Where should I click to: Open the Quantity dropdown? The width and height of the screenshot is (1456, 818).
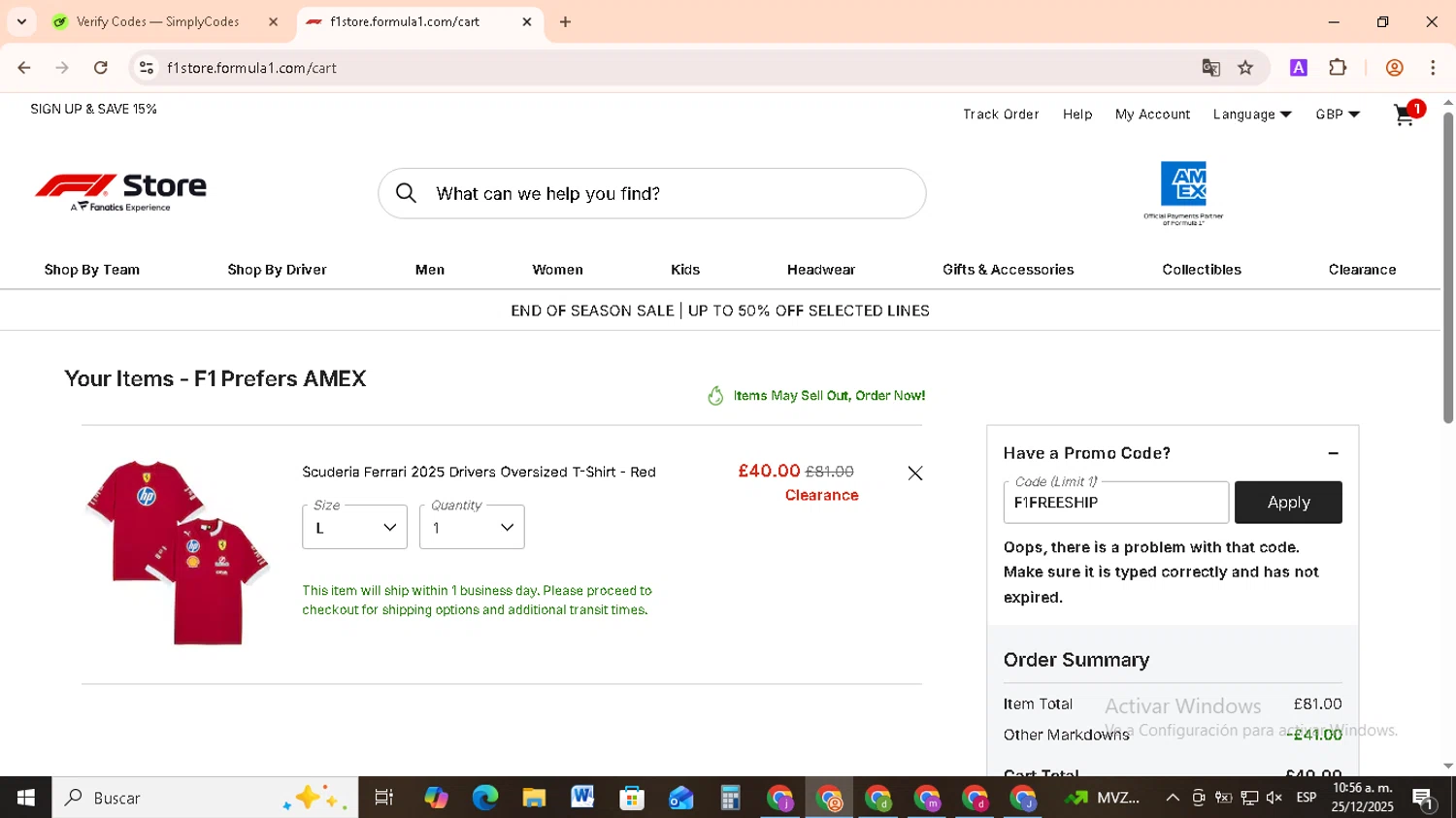tap(472, 527)
